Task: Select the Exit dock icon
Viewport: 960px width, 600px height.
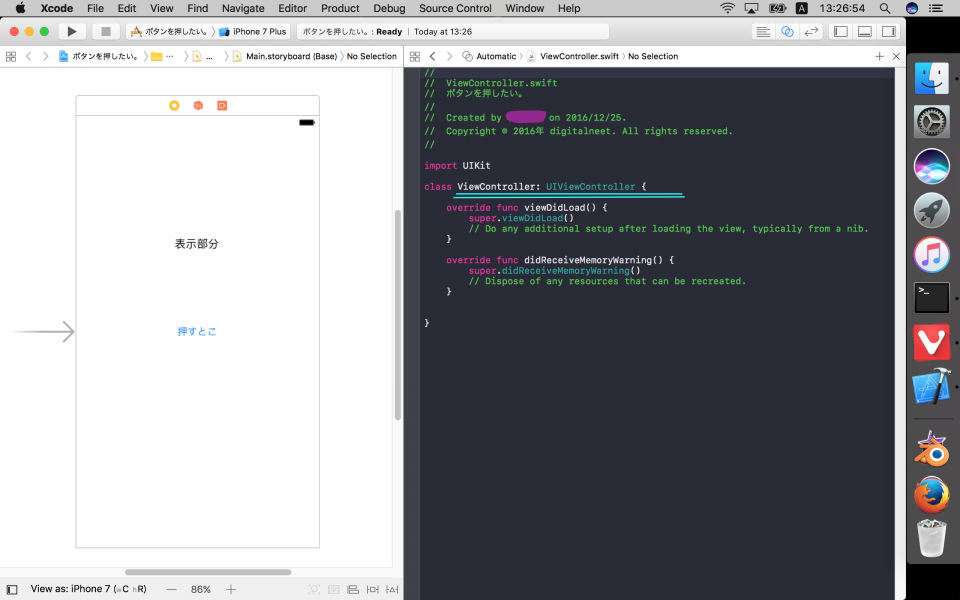Action: [x=222, y=105]
